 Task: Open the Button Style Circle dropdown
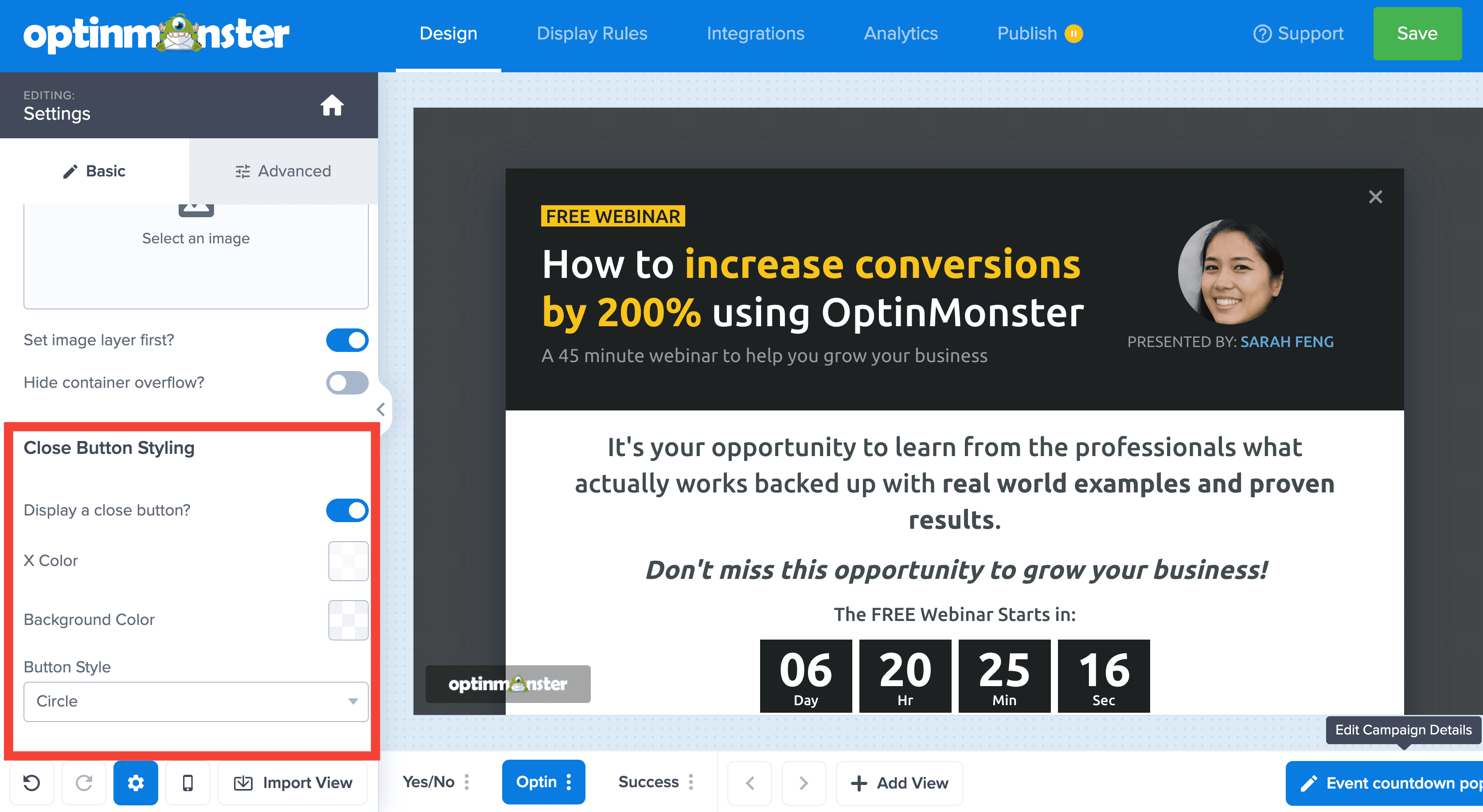click(196, 701)
